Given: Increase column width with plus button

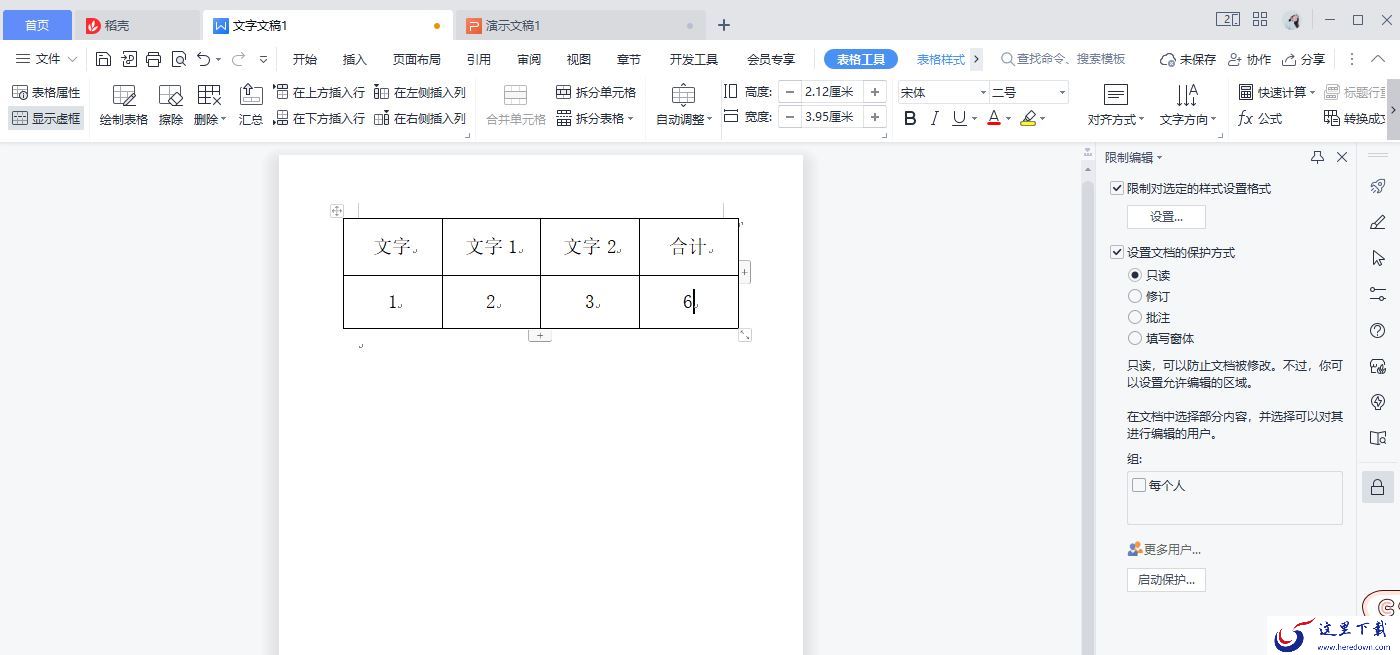Looking at the screenshot, I should 875,117.
